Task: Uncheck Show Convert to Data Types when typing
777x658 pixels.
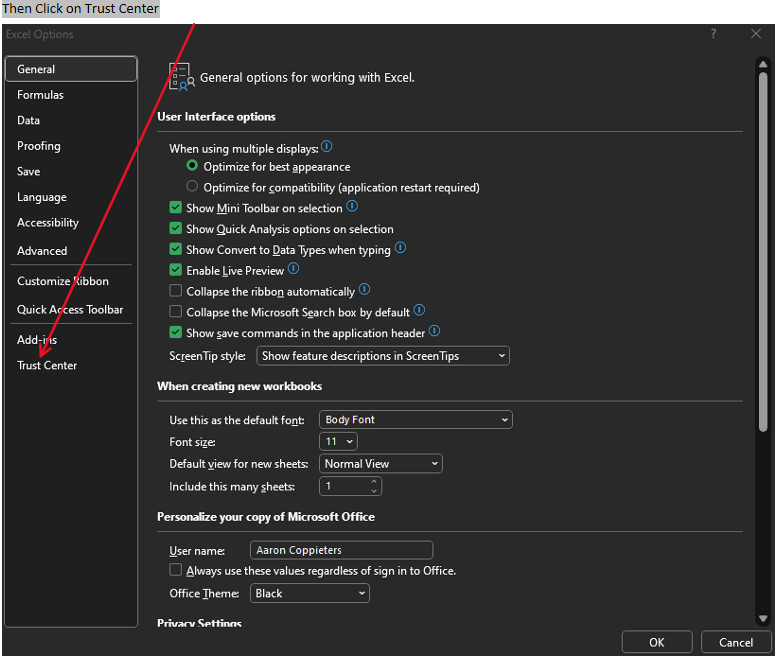Action: [175, 249]
